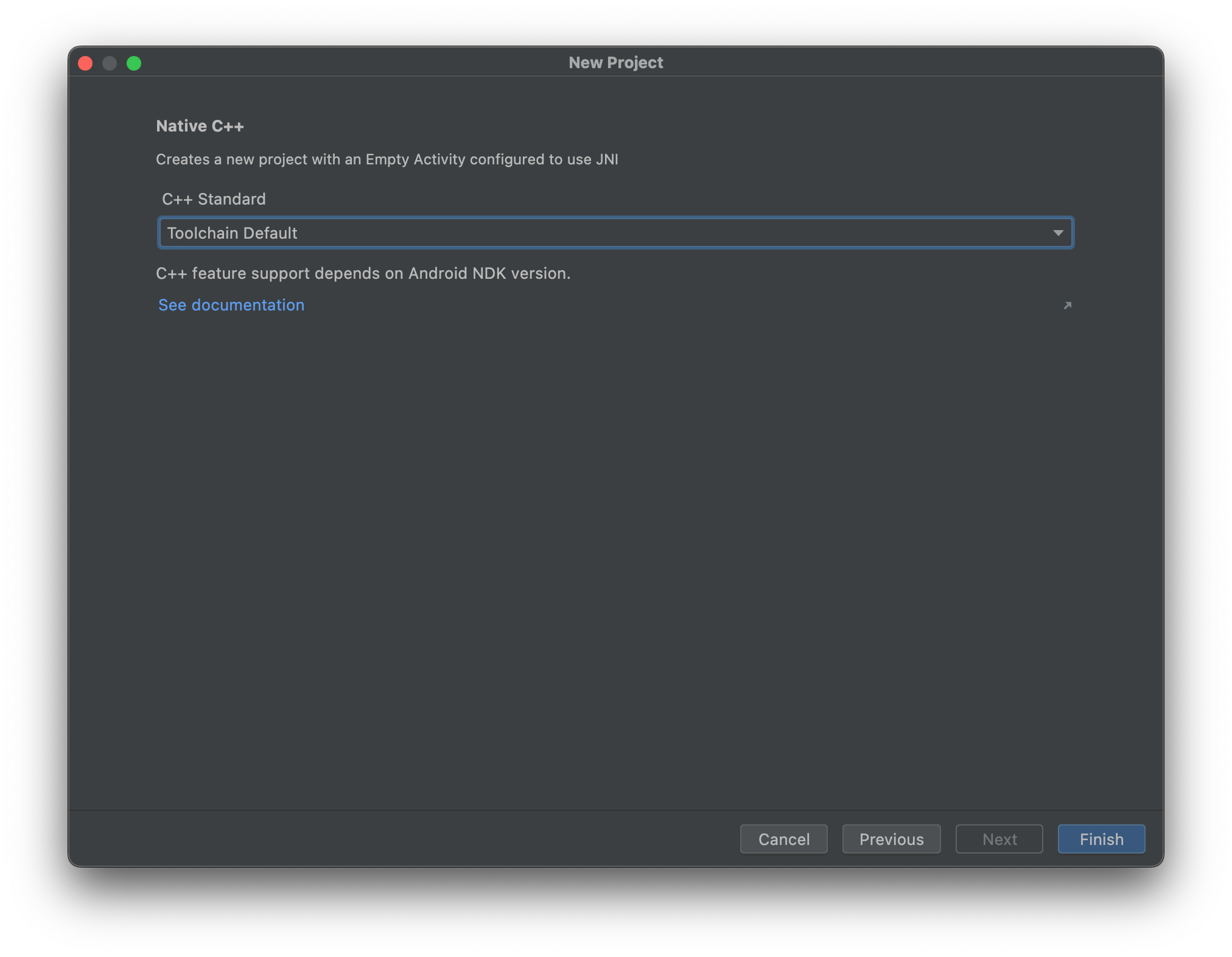This screenshot has width=1232, height=957.
Task: Open the See documentation link
Action: 231,305
